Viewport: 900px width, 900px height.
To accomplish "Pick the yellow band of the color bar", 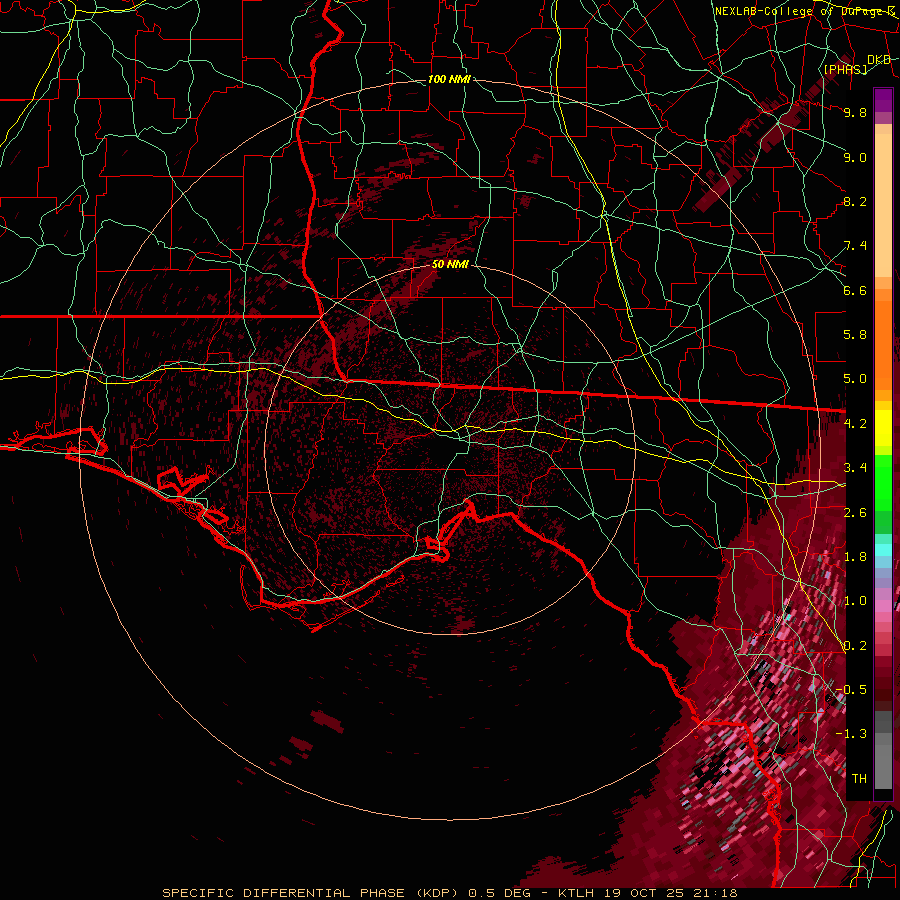I will click(x=883, y=428).
